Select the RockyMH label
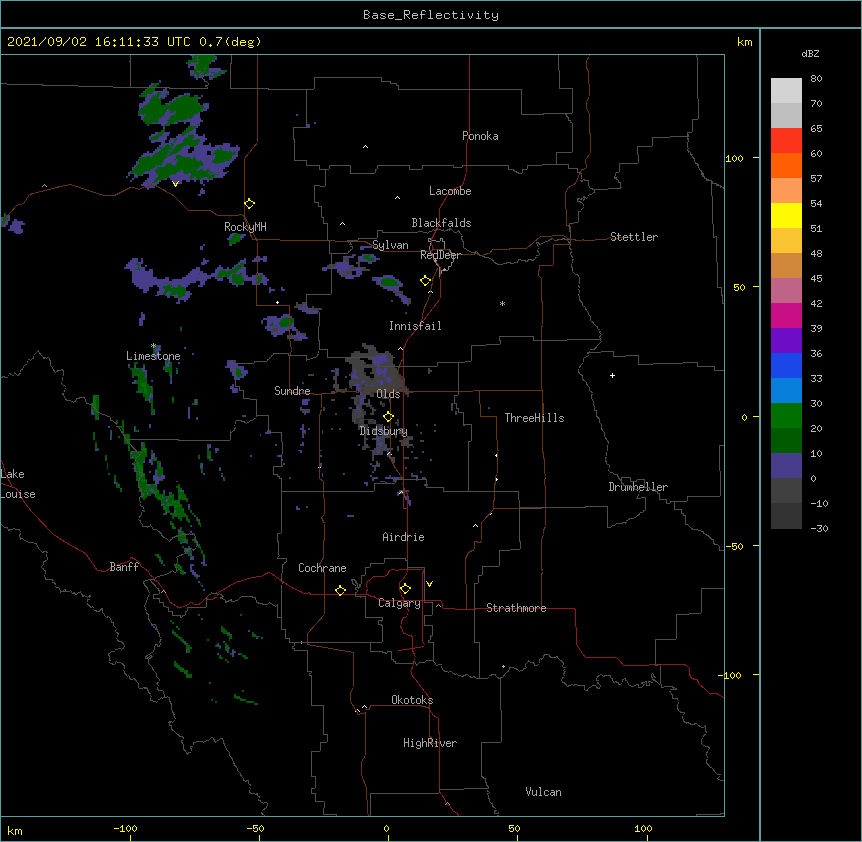The width and height of the screenshot is (862, 842). coord(245,227)
